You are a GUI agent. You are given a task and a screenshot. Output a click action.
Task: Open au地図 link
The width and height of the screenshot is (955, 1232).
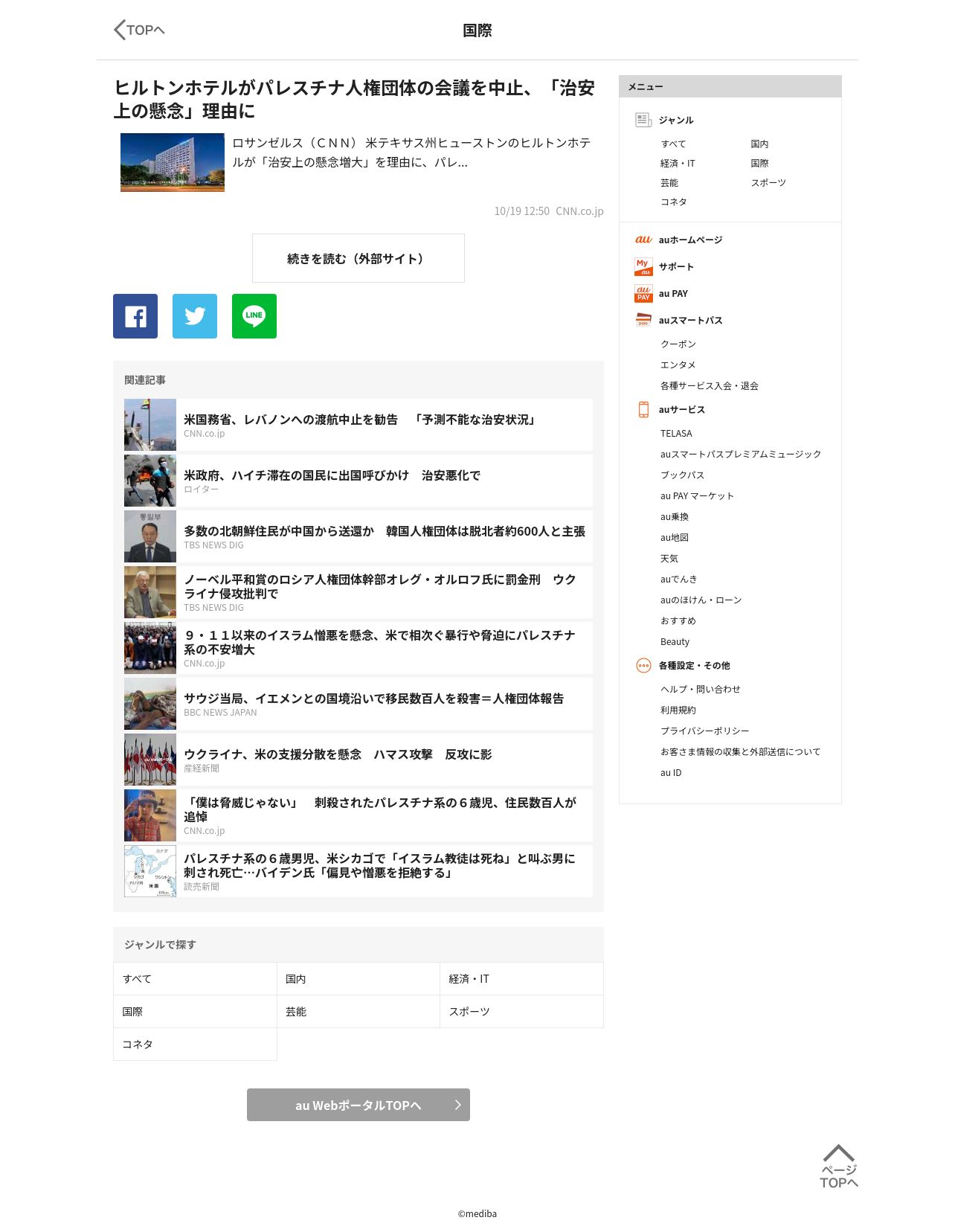[x=675, y=537]
